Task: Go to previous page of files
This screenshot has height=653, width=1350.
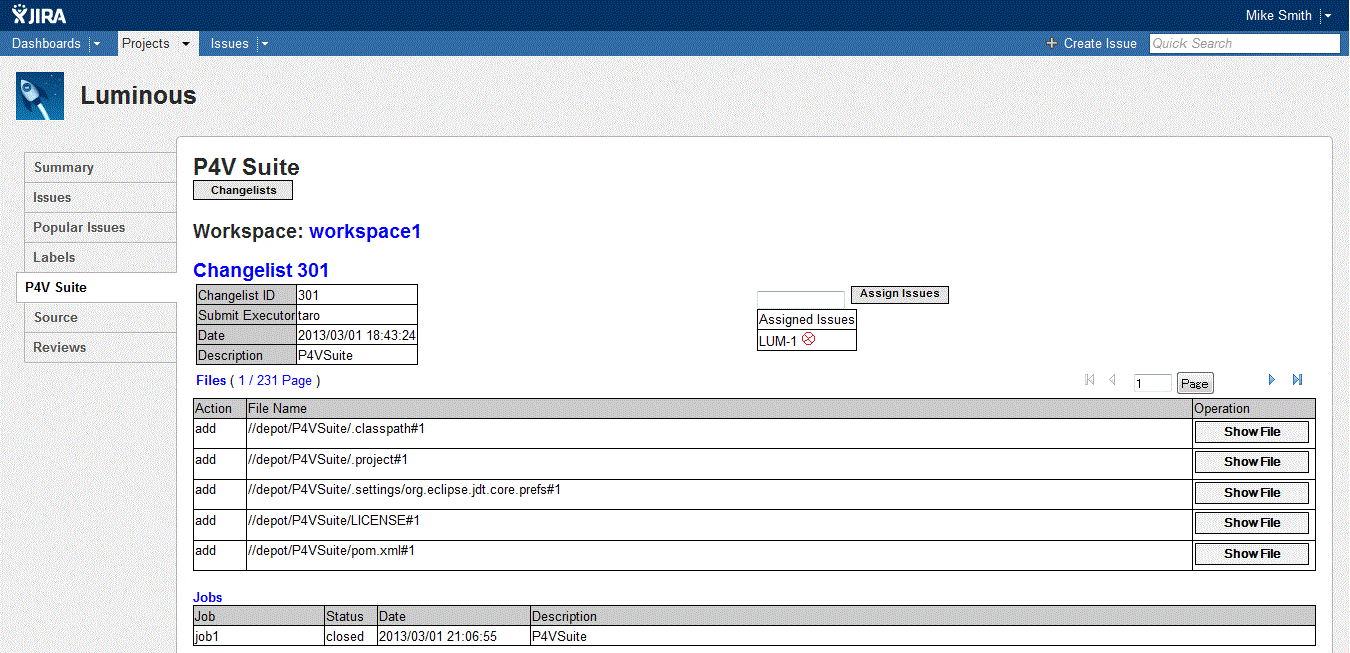Action: [x=1112, y=380]
